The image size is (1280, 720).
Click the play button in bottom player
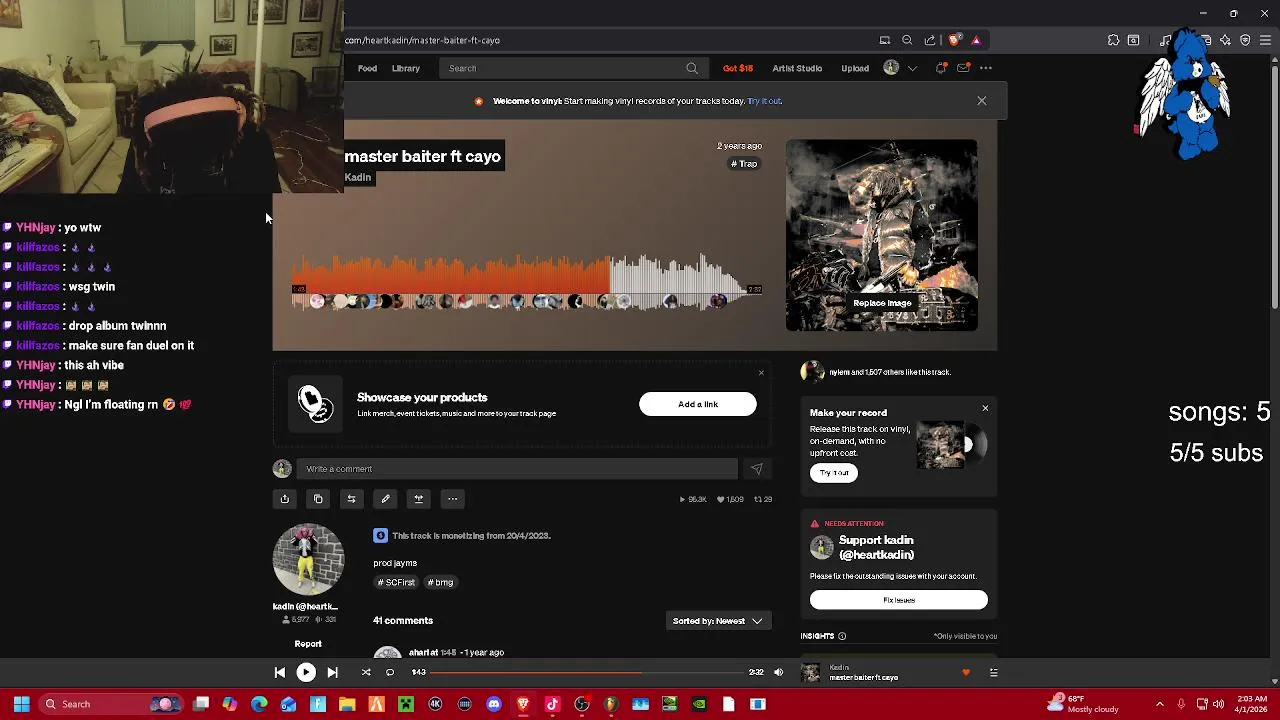tap(306, 673)
